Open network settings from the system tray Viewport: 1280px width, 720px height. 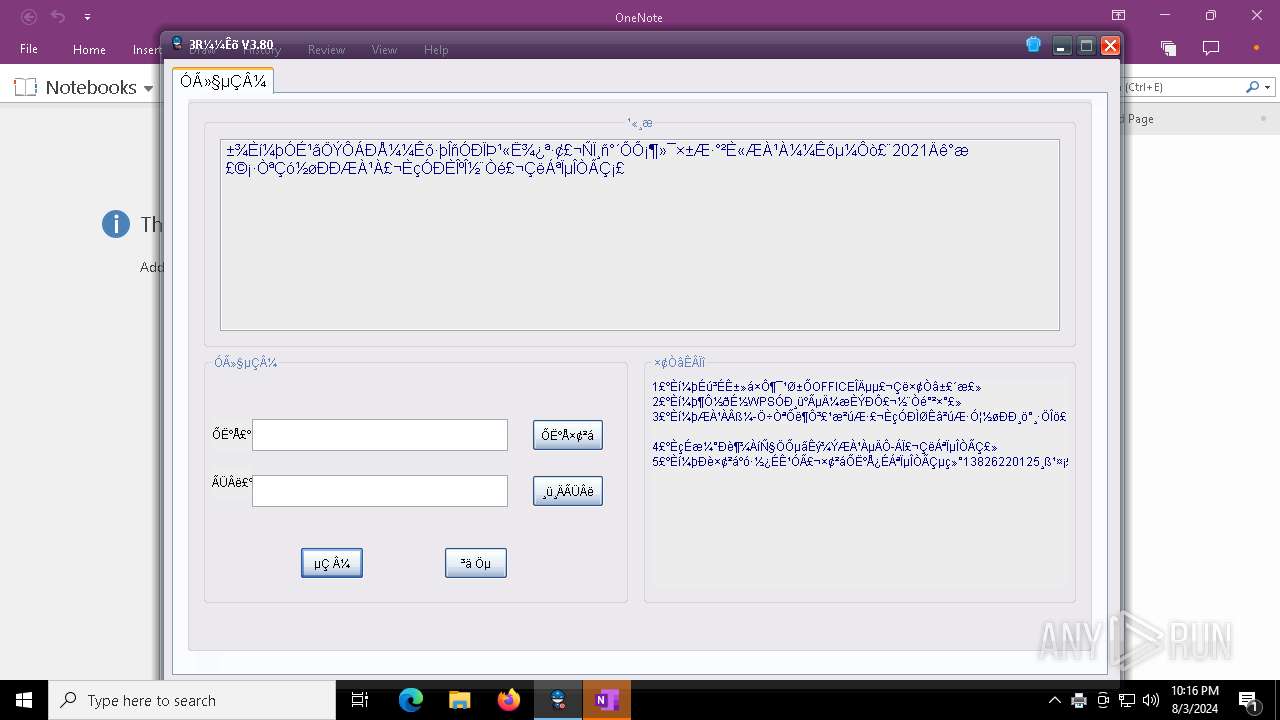[1127, 700]
